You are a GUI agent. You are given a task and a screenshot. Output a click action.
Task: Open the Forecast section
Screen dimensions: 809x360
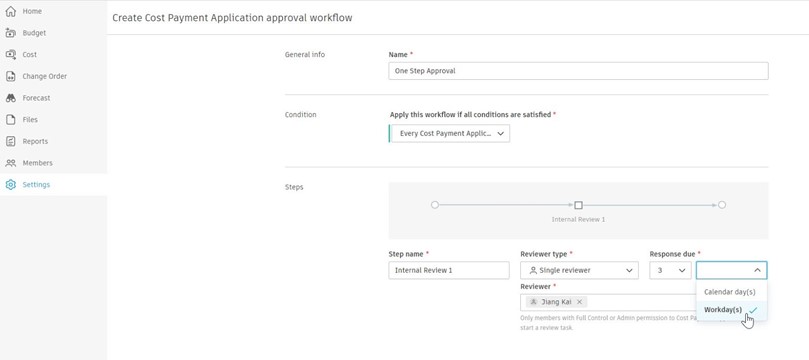click(x=36, y=98)
